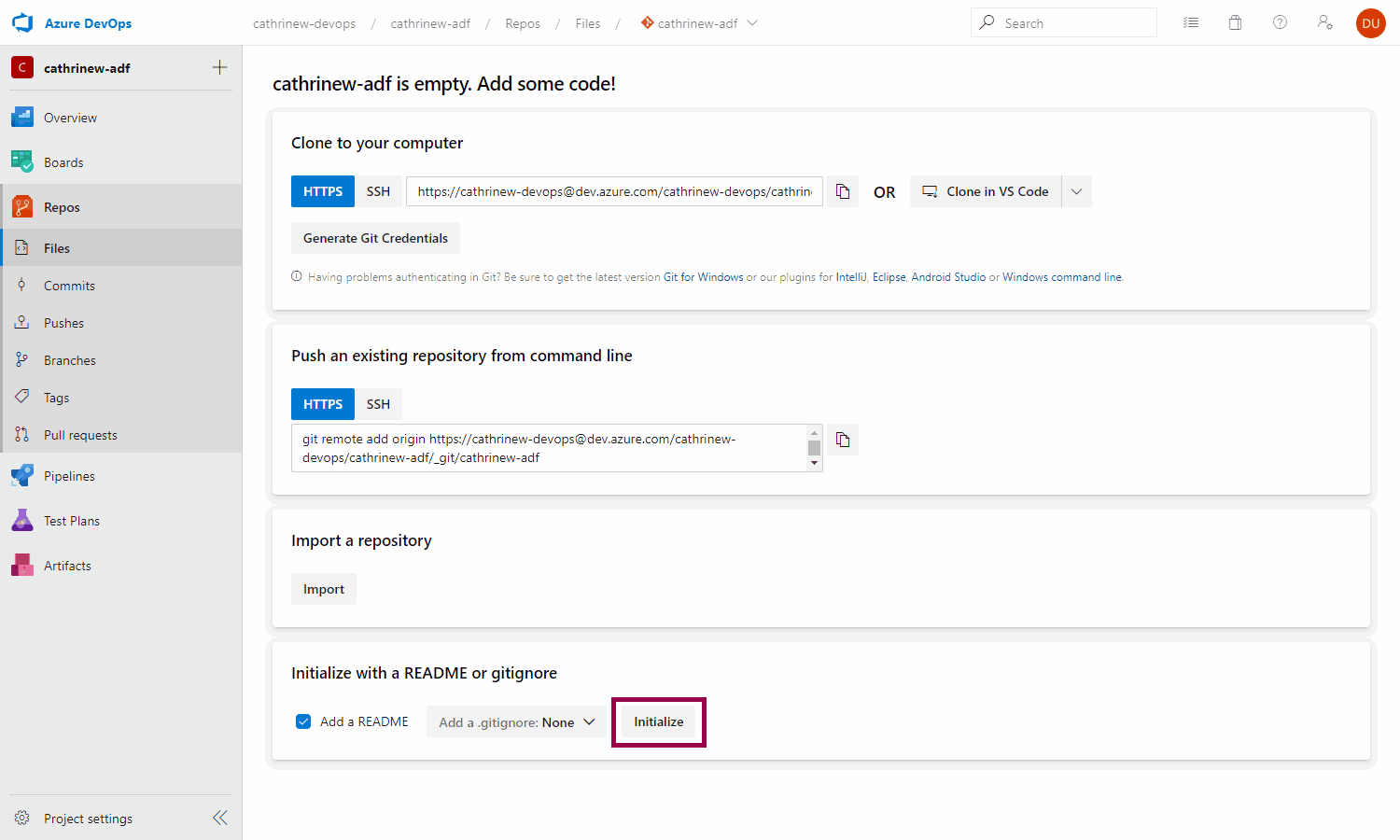Copy the clone URL to clipboard
This screenshot has width=1400, height=840.
pos(843,191)
